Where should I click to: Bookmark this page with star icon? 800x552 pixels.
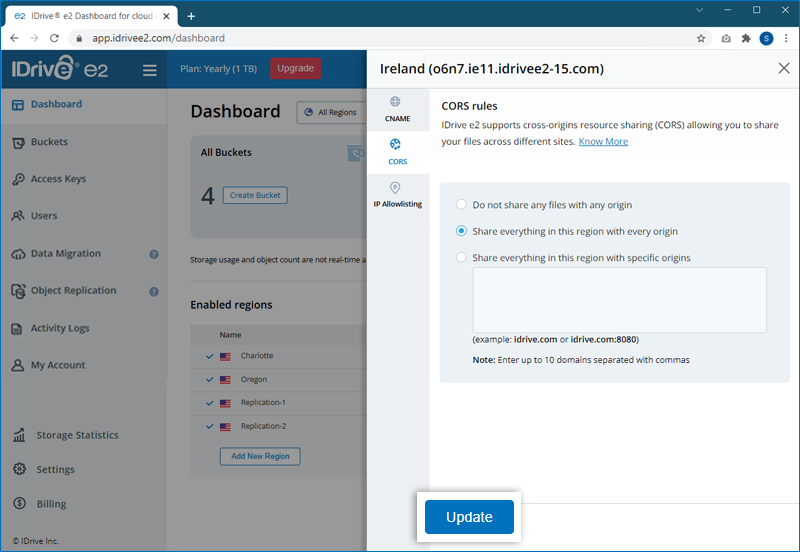701,38
